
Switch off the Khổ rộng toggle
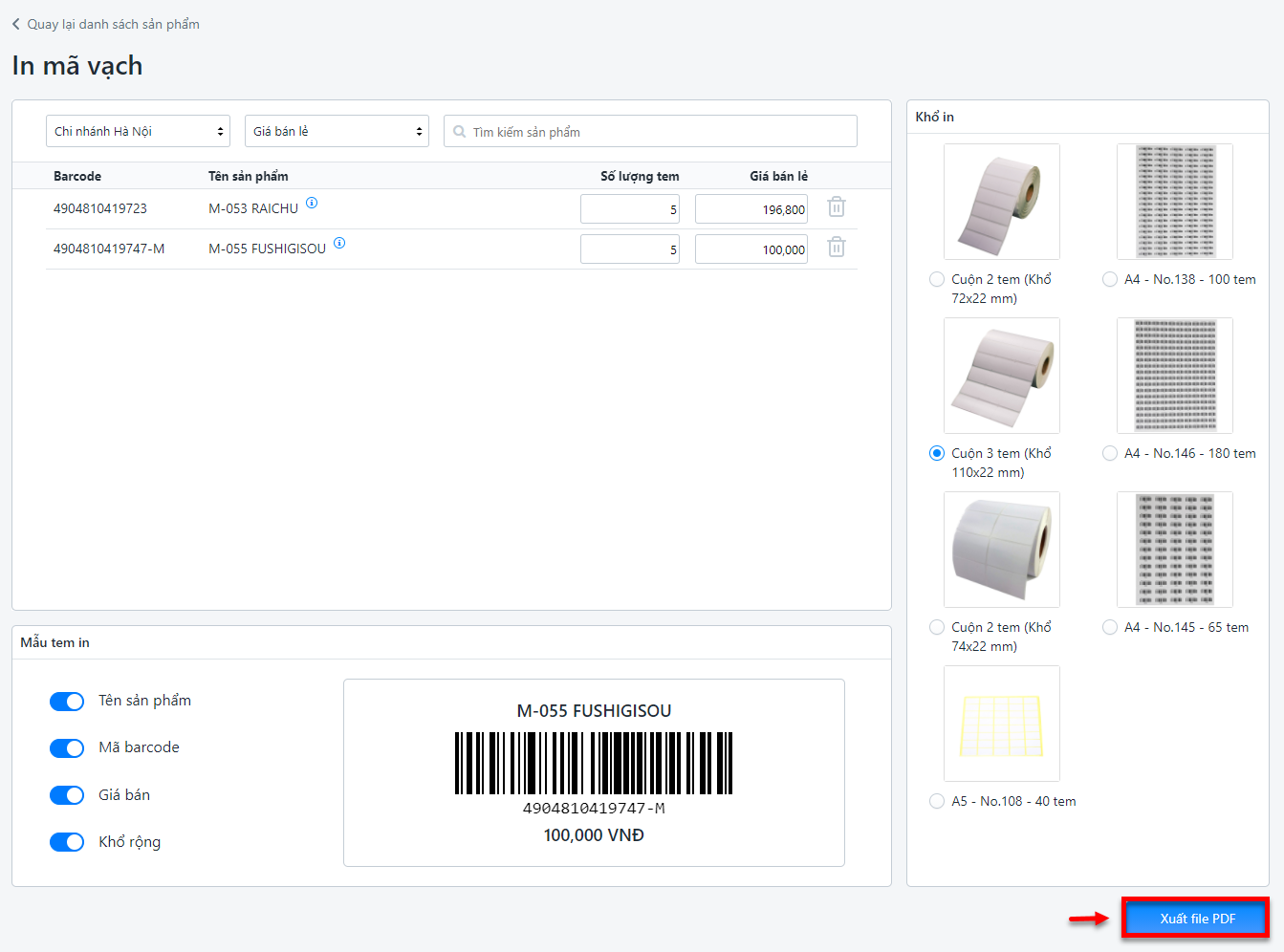pyautogui.click(x=67, y=842)
